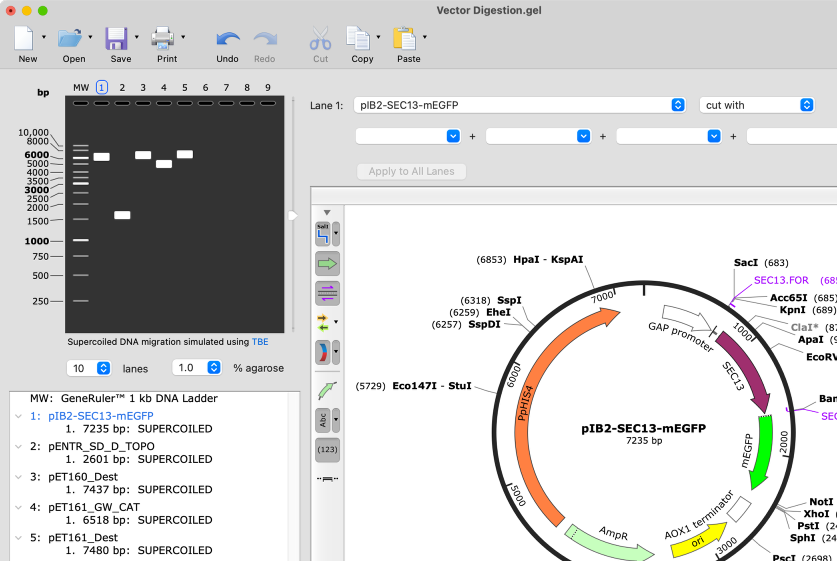This screenshot has width=837, height=561.
Task: Click the Redo arrow icon
Action: [265, 39]
